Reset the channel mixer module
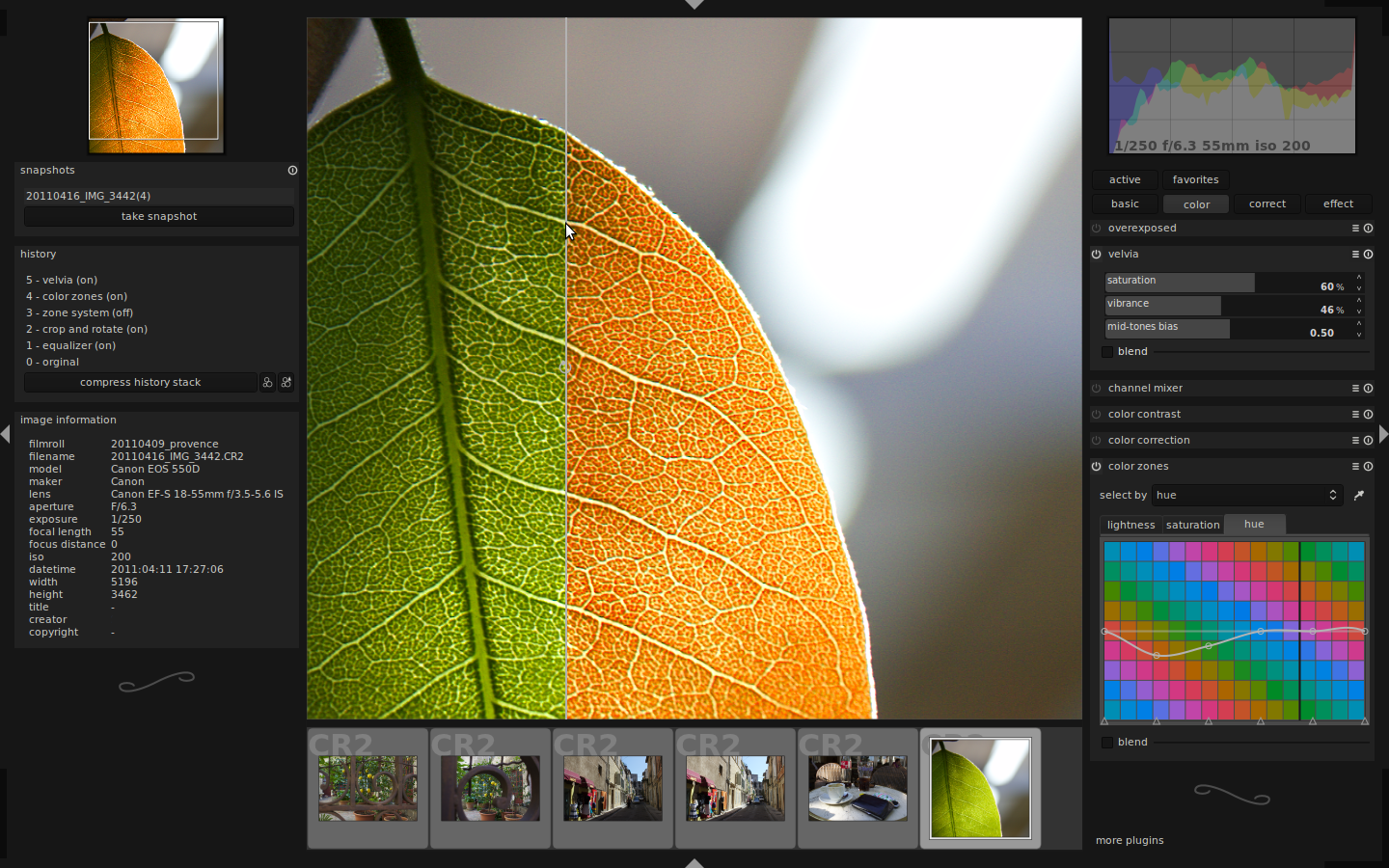1389x868 pixels. (x=1368, y=388)
